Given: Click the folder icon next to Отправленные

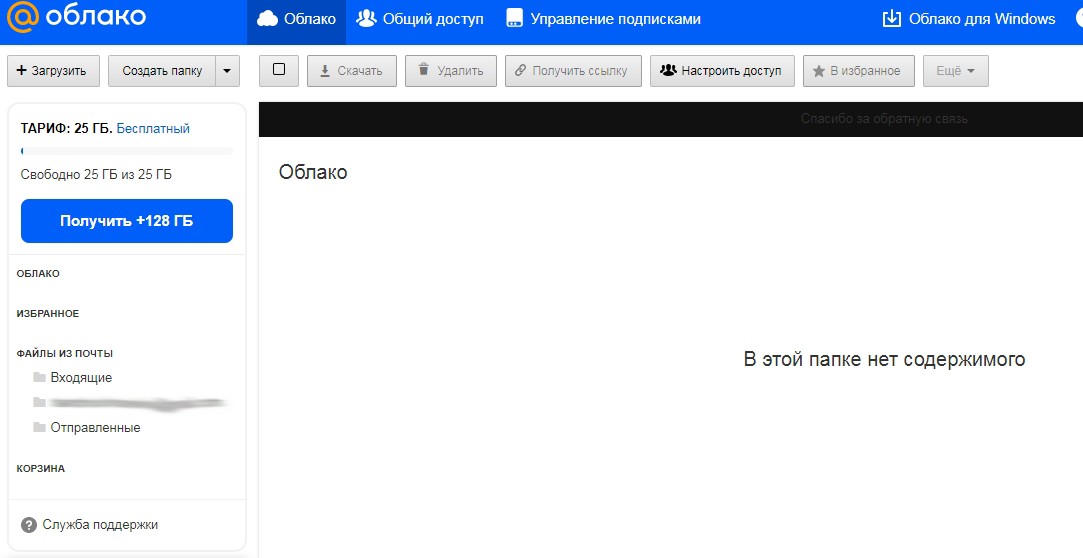Looking at the screenshot, I should 39,427.
